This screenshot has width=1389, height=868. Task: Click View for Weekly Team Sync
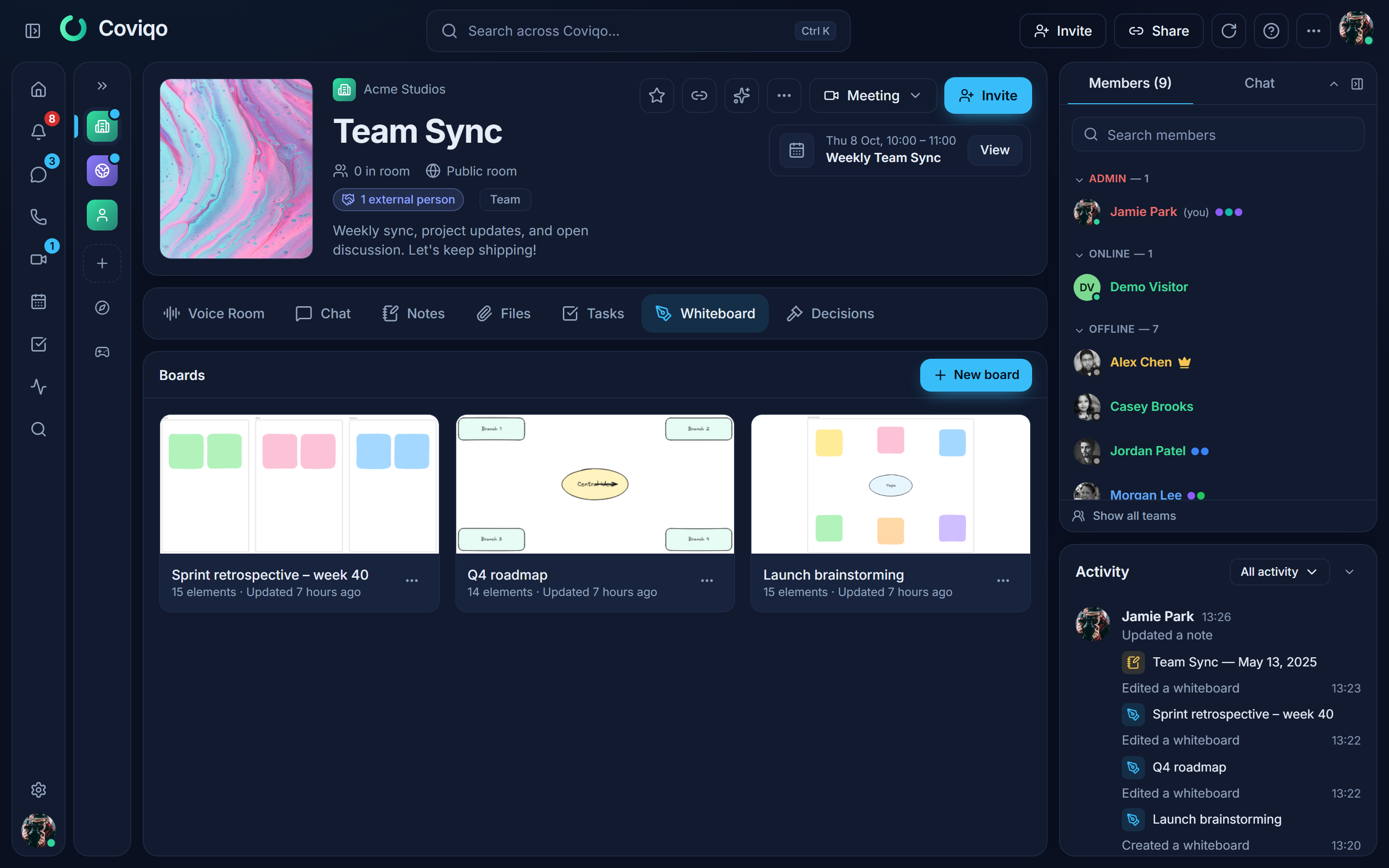(994, 150)
